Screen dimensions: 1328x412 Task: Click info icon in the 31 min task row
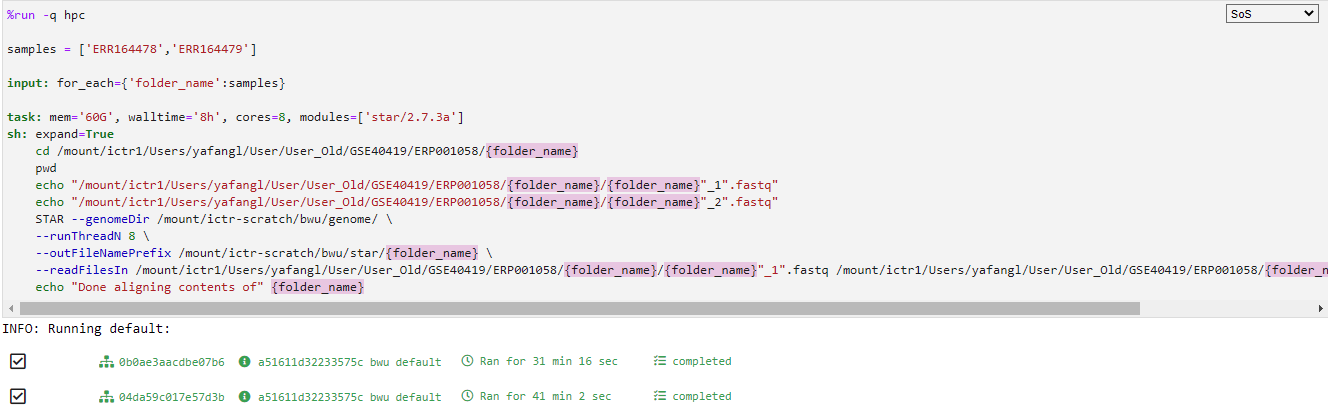(245, 361)
